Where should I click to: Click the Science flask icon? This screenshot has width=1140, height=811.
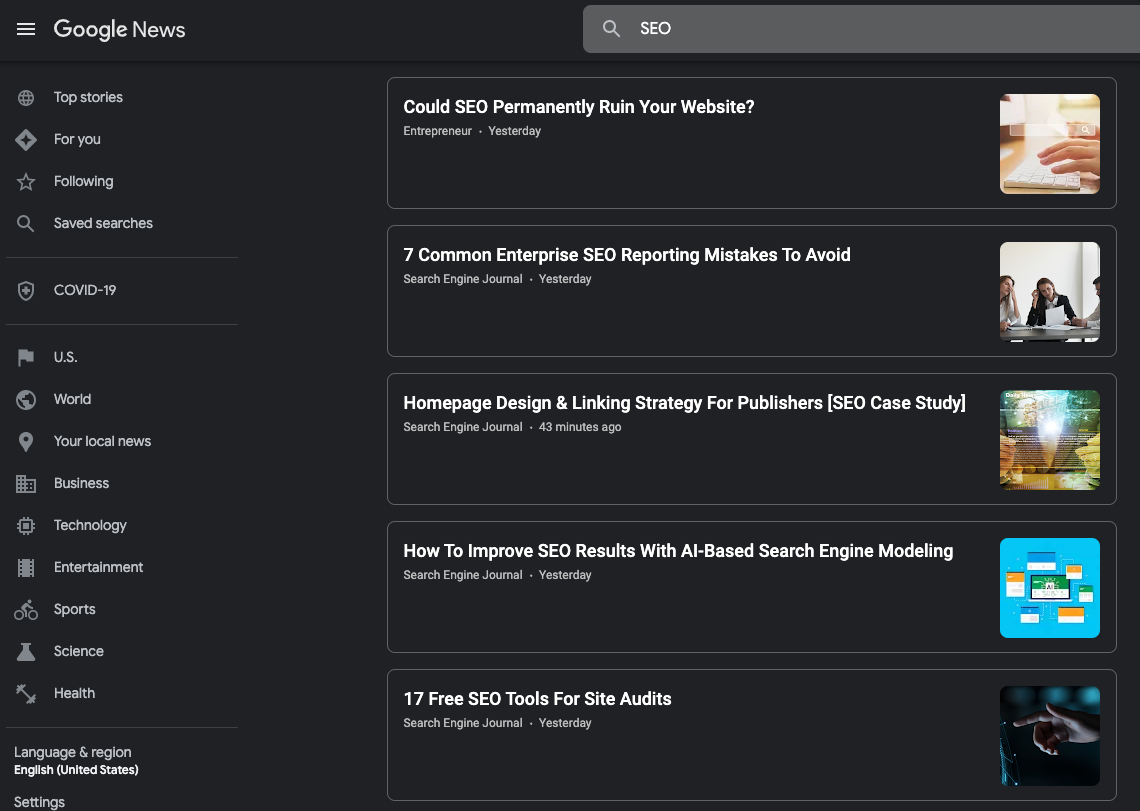(26, 652)
